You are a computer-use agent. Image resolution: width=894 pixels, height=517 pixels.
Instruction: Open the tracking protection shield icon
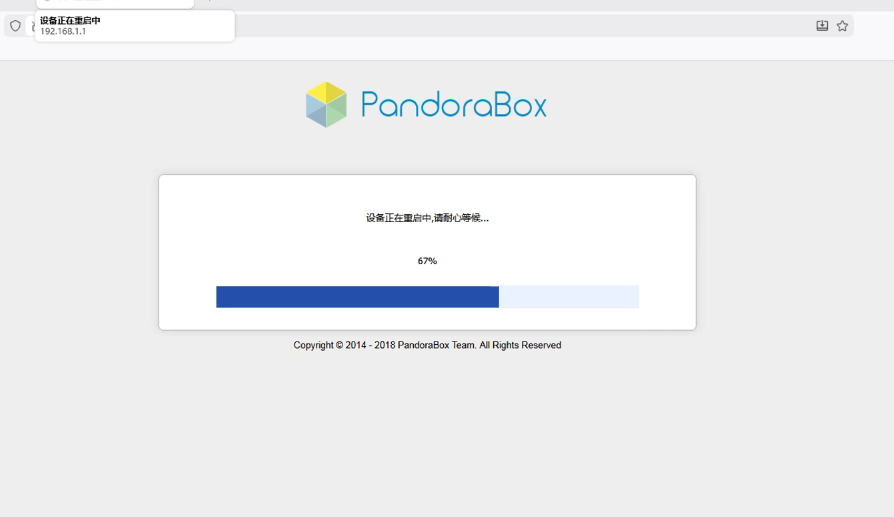(x=15, y=26)
